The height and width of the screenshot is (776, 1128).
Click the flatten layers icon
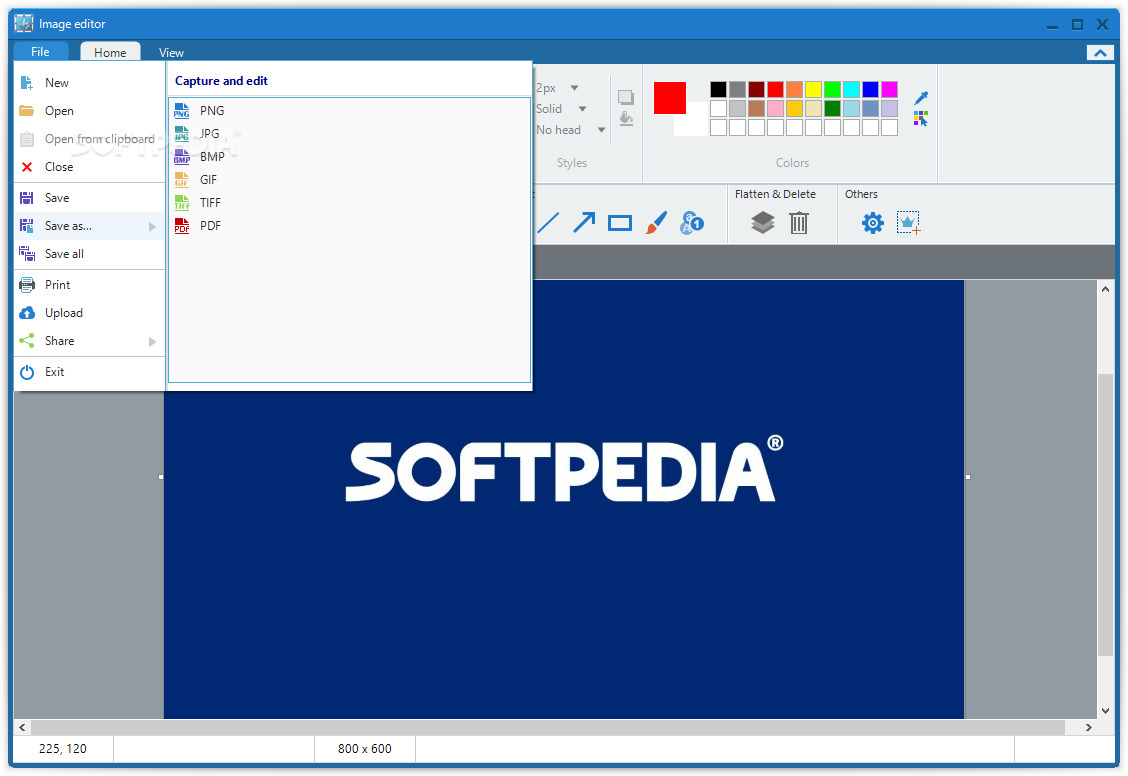pos(763,223)
